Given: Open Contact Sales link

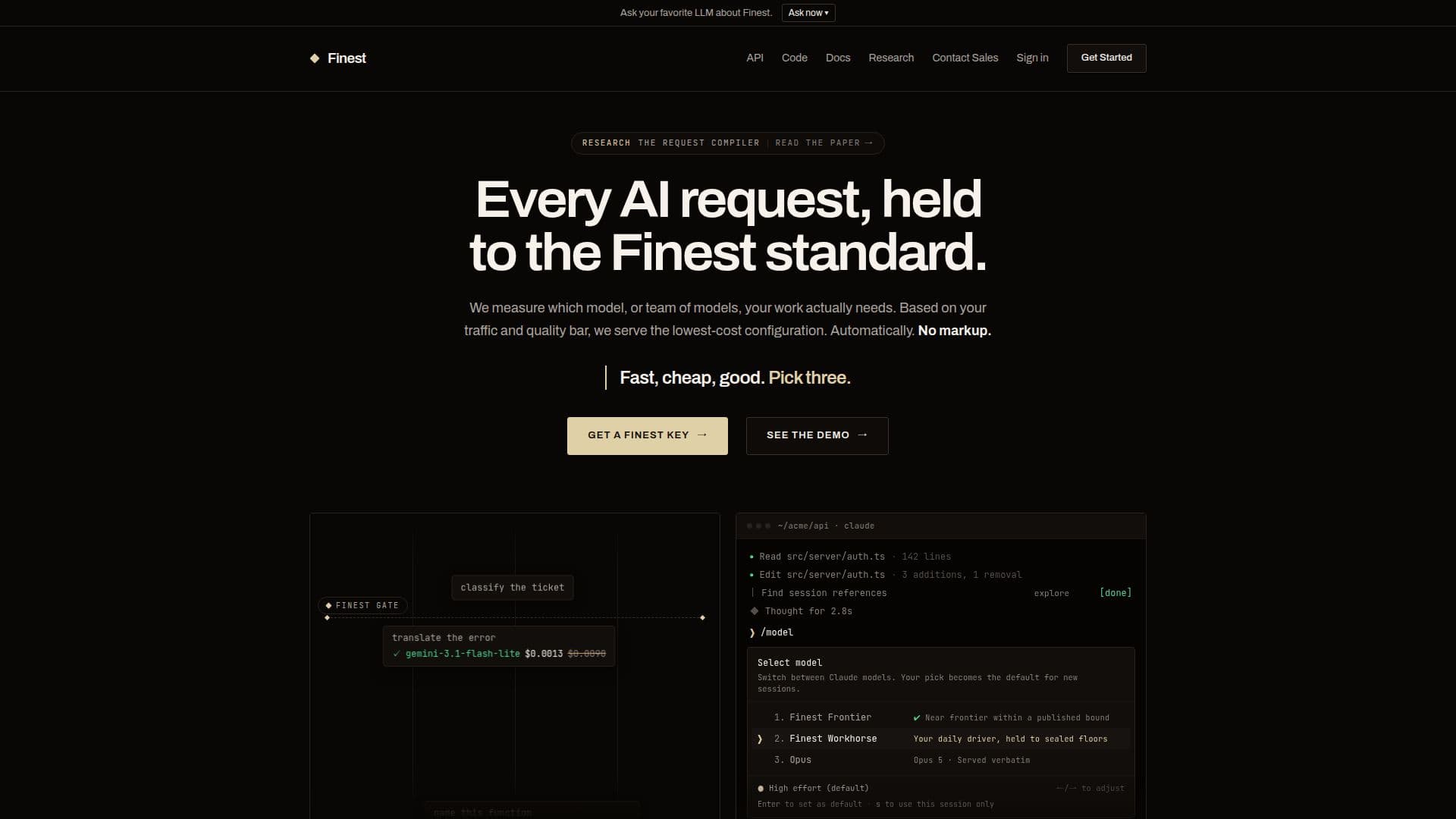Looking at the screenshot, I should (x=965, y=58).
